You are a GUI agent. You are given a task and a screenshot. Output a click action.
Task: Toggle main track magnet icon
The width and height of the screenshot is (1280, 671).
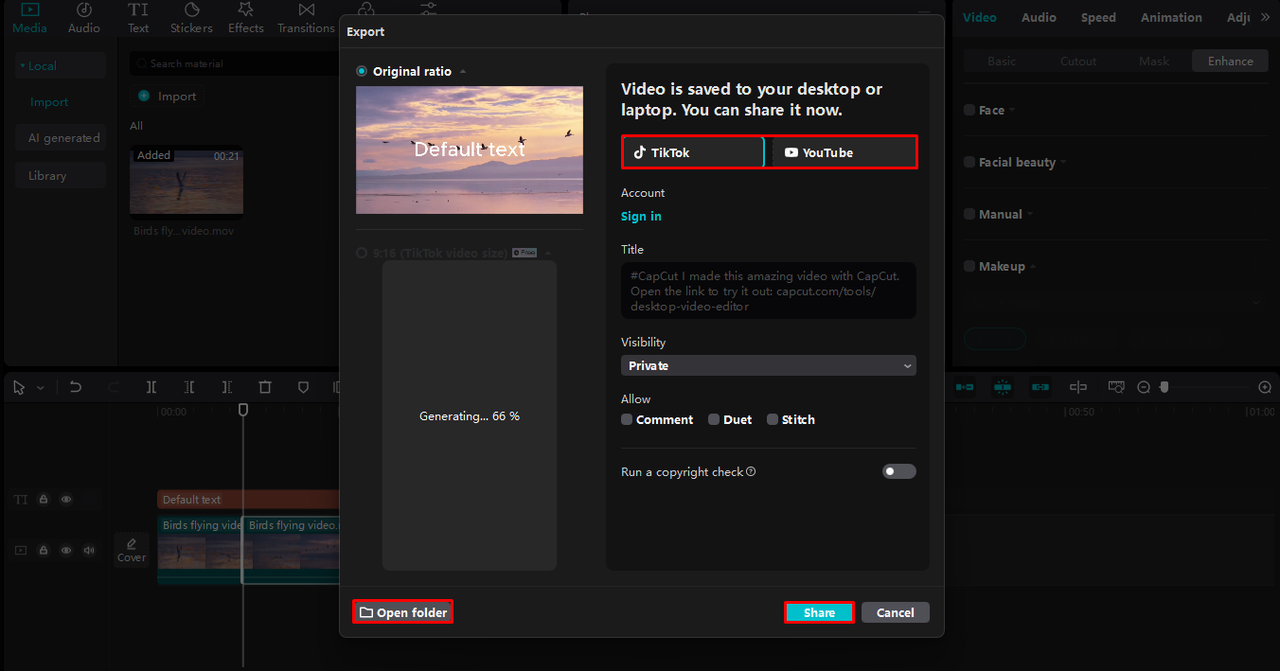964,387
